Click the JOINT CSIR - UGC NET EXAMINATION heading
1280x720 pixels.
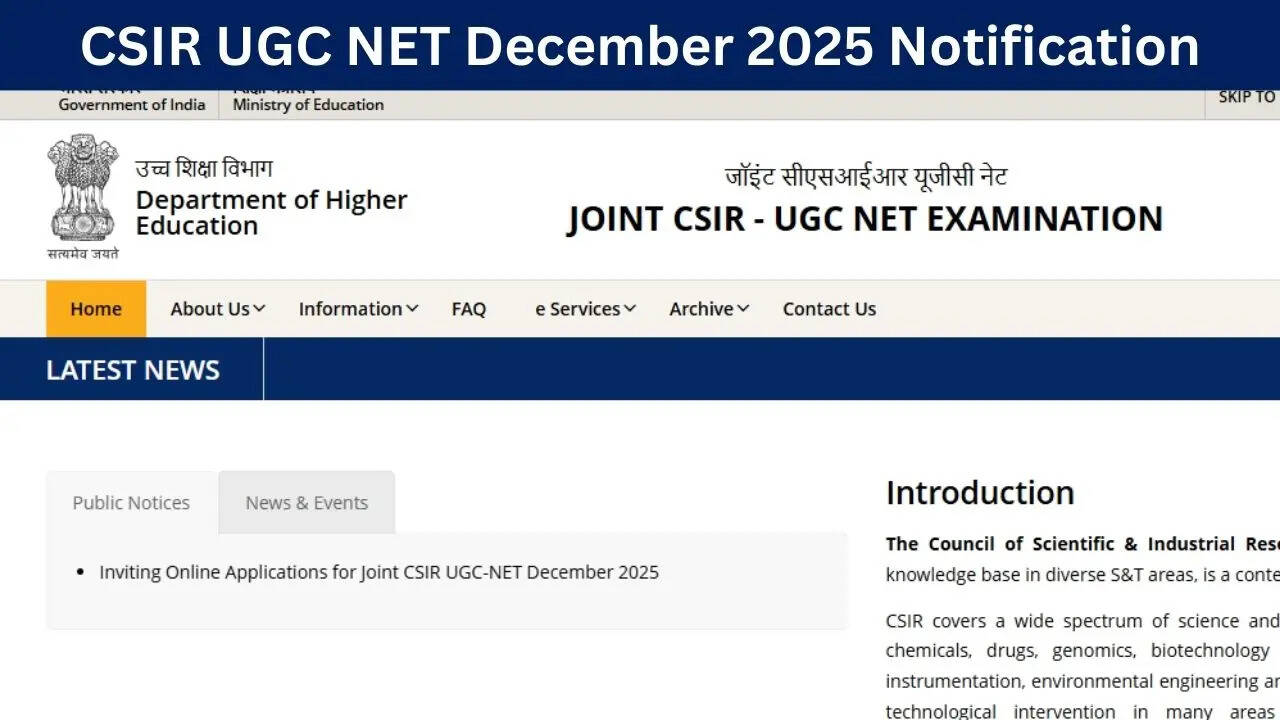(x=865, y=219)
